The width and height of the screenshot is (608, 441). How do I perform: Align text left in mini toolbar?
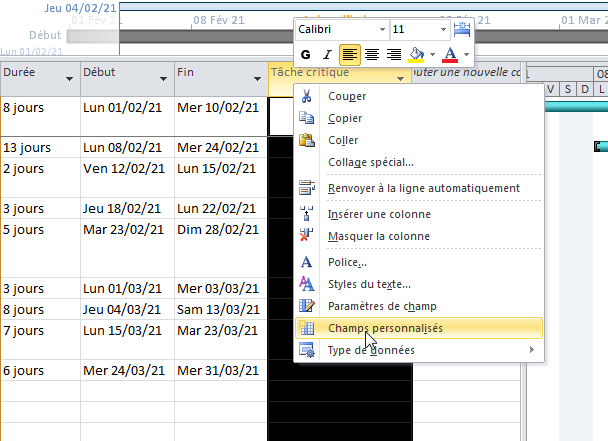(350, 54)
